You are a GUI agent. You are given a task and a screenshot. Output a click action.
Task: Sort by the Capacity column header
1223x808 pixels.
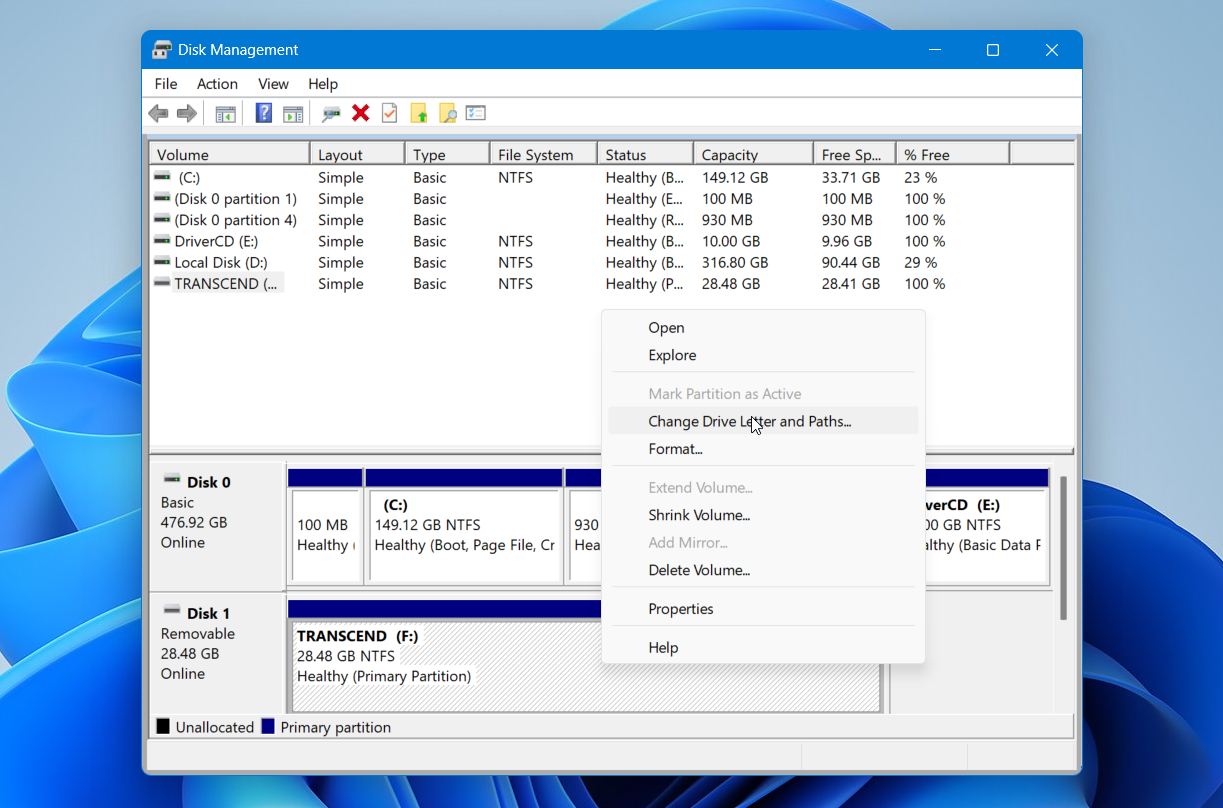tap(753, 154)
